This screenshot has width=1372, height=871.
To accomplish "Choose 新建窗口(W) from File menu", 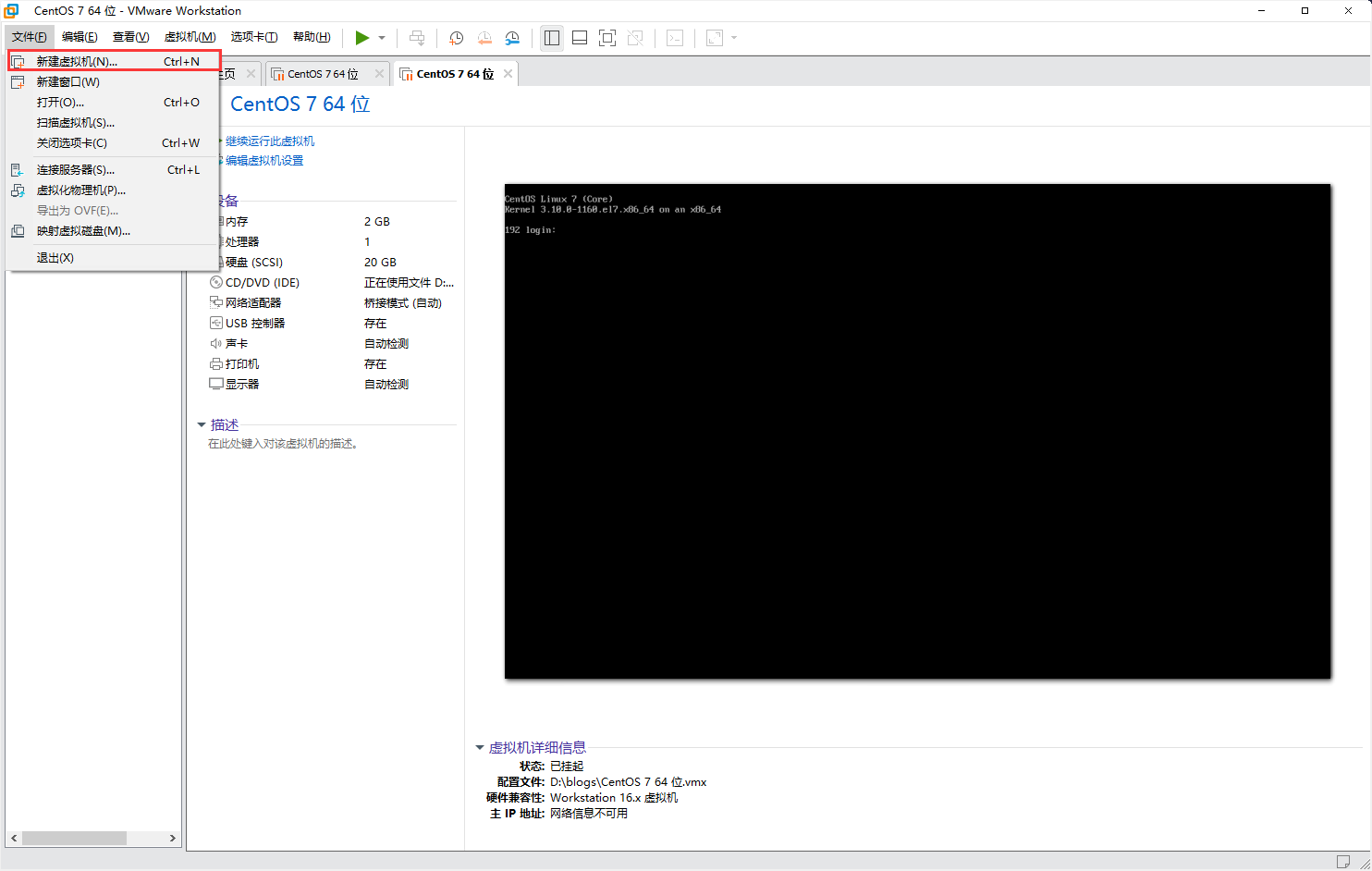I will coord(114,81).
